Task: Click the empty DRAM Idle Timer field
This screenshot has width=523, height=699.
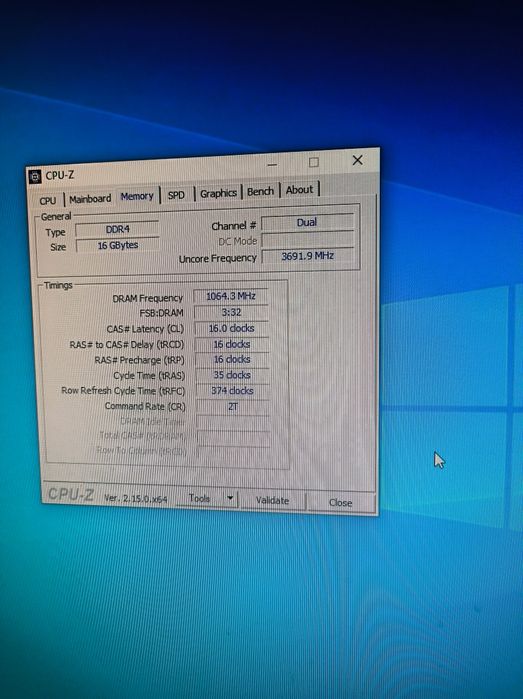Action: (x=233, y=422)
